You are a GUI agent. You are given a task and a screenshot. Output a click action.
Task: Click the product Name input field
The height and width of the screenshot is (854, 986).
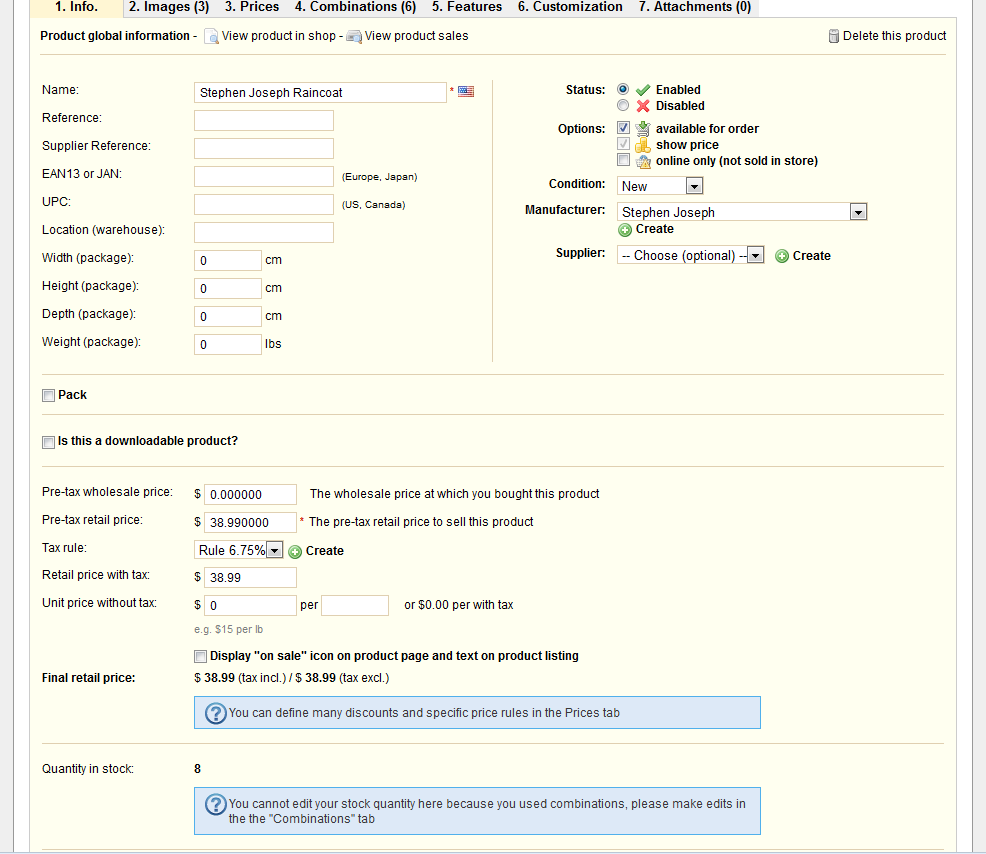(x=320, y=92)
